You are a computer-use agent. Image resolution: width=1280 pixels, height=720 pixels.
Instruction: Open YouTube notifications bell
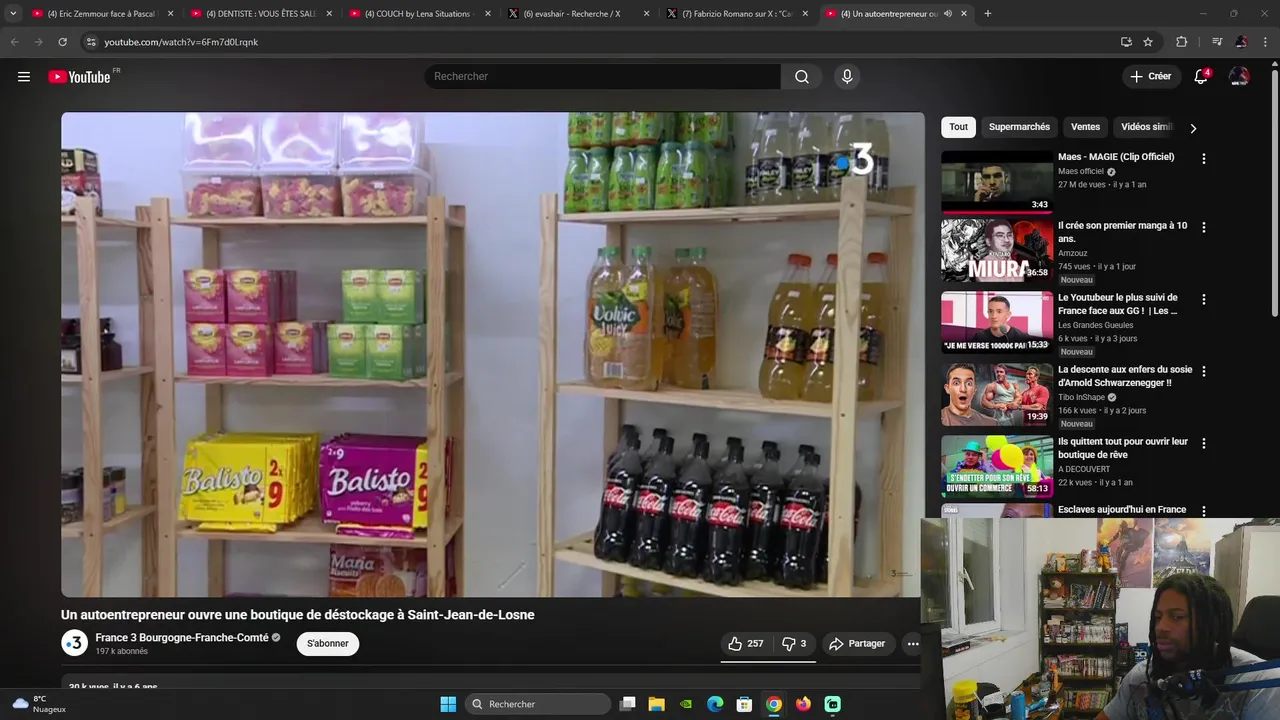tap(1201, 77)
